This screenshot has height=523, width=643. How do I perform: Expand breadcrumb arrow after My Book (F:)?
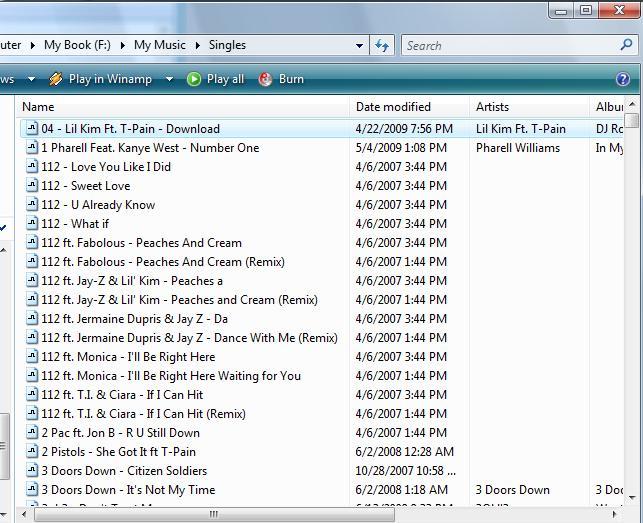(123, 45)
